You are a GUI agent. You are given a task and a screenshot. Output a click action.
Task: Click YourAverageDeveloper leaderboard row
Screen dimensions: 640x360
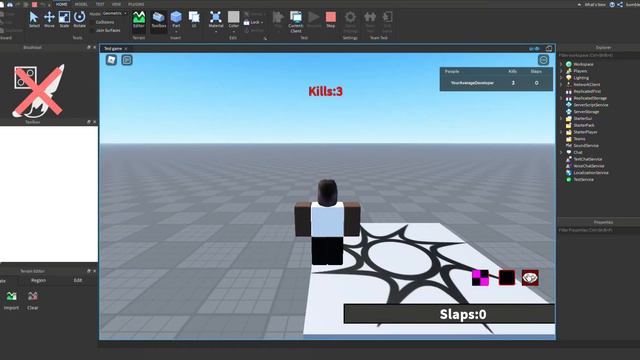tap(496, 83)
